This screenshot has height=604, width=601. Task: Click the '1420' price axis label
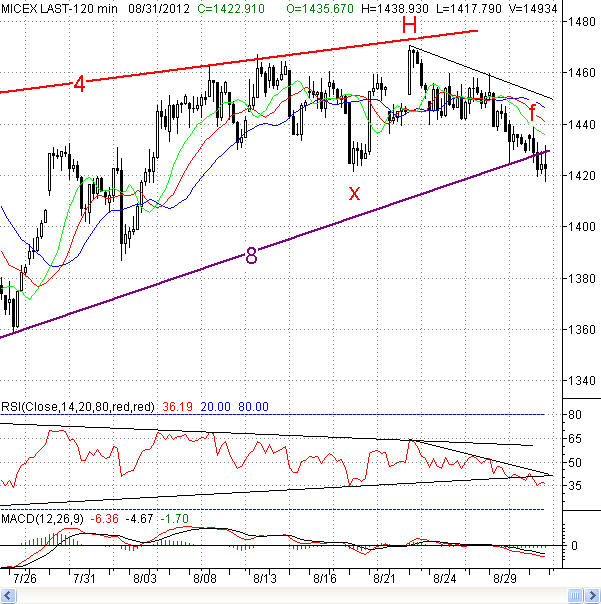tap(581, 176)
